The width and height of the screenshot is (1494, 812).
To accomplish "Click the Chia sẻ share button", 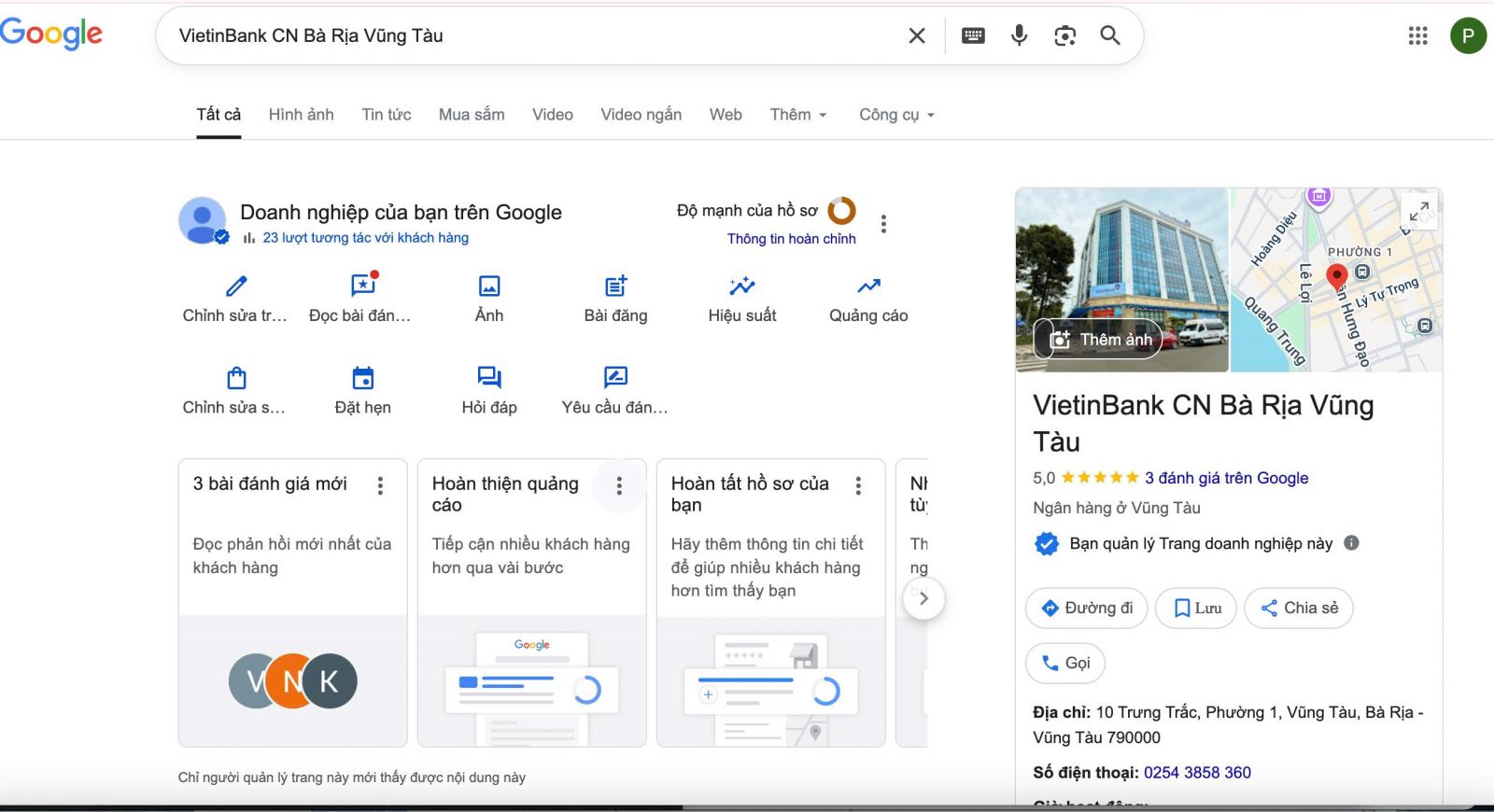I will coord(1299,609).
